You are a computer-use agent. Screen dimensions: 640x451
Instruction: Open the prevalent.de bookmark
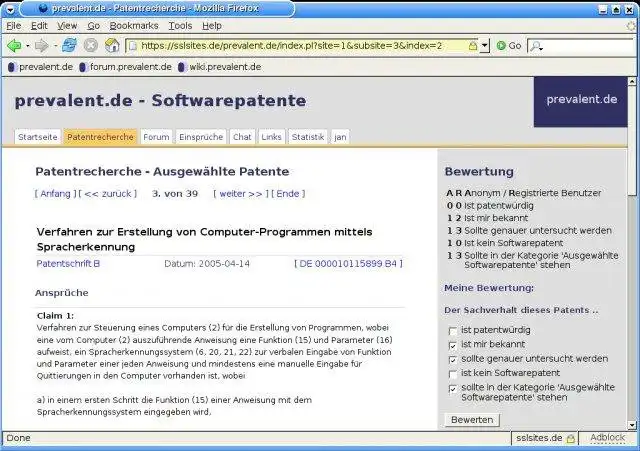coord(40,67)
